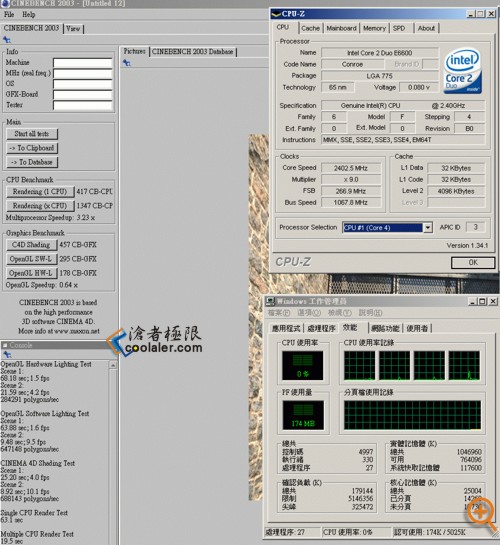The height and width of the screenshot is (545, 500).
Task: Click the PF 使用量 gauge showing 174 MB
Action: coord(303,415)
